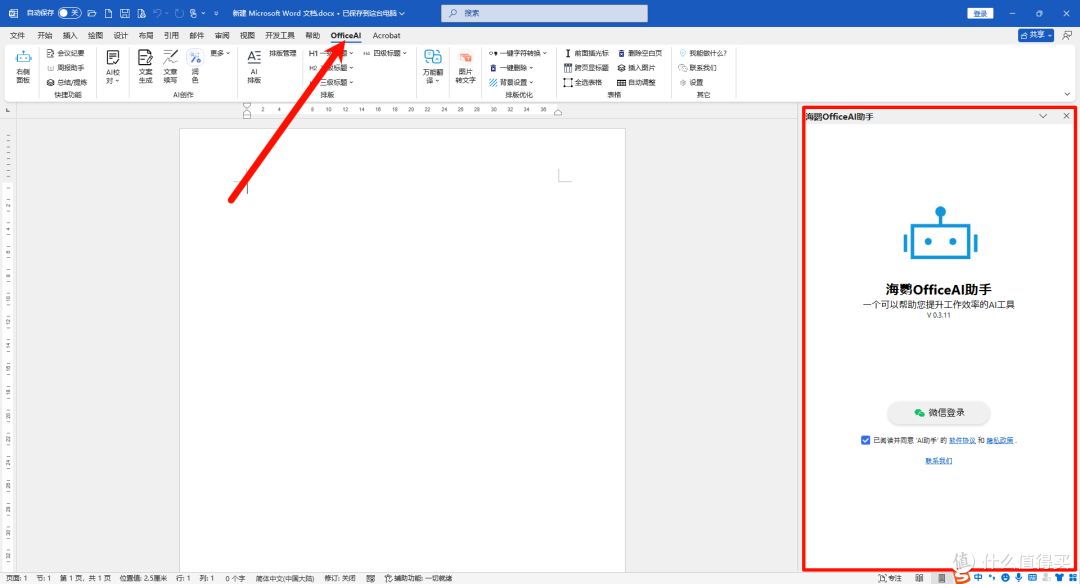Screen dimensions: 1080x584
Task: Click 联系我们 in the ribbon
Action: click(698, 67)
